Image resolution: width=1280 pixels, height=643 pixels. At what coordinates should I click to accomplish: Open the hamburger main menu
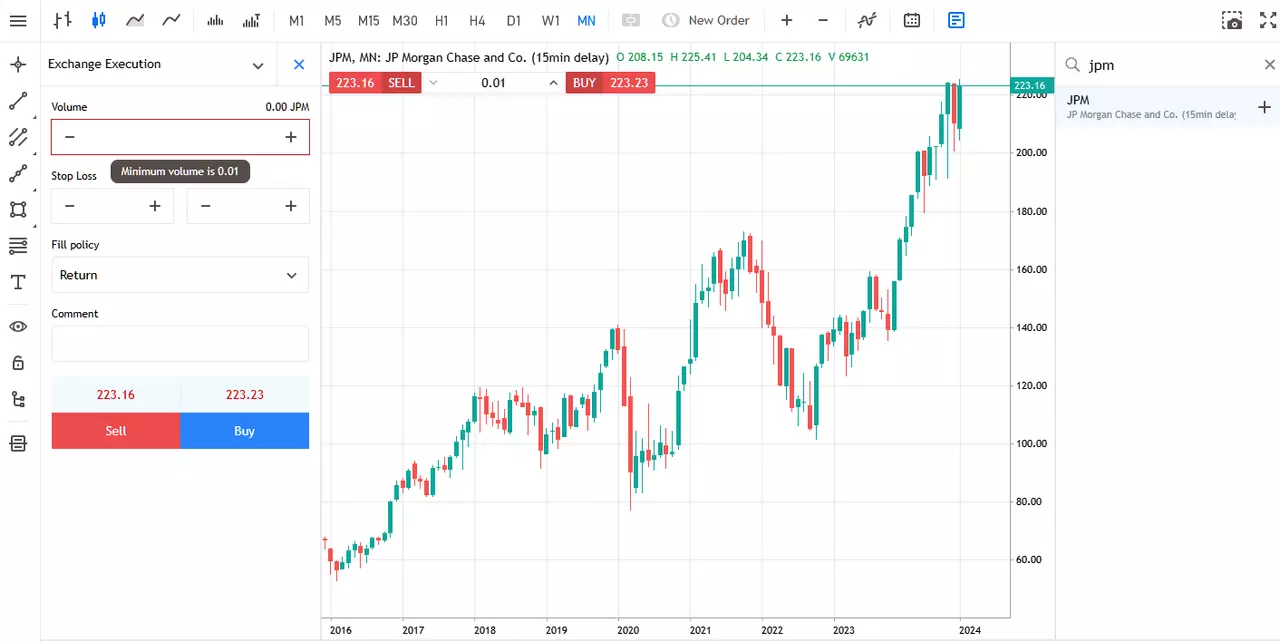pos(18,20)
